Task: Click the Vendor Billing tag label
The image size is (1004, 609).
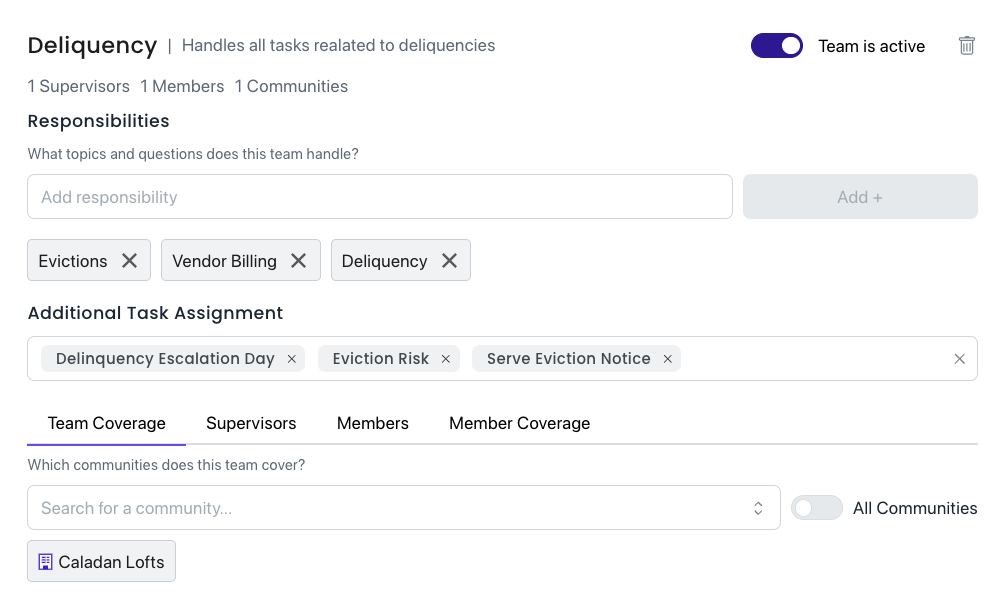Action: coord(224,261)
